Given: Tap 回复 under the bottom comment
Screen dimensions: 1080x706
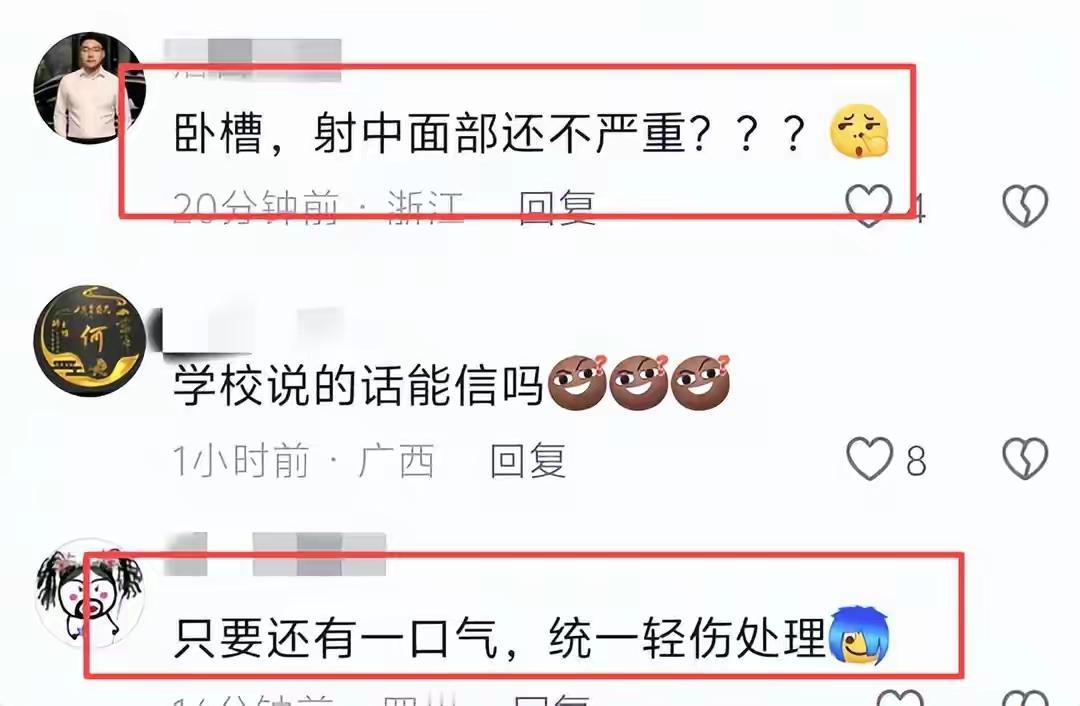Looking at the screenshot, I should (x=551, y=698).
